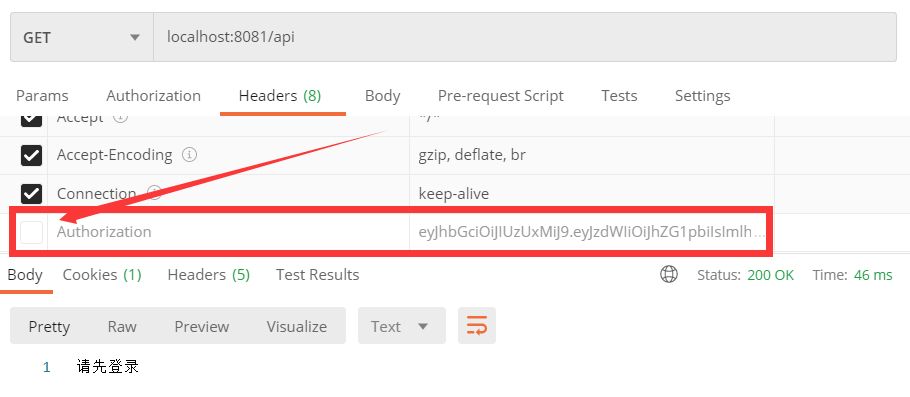The height and width of the screenshot is (397, 910).
Task: Uncheck the Connection header checkbox
Action: [x=31, y=193]
